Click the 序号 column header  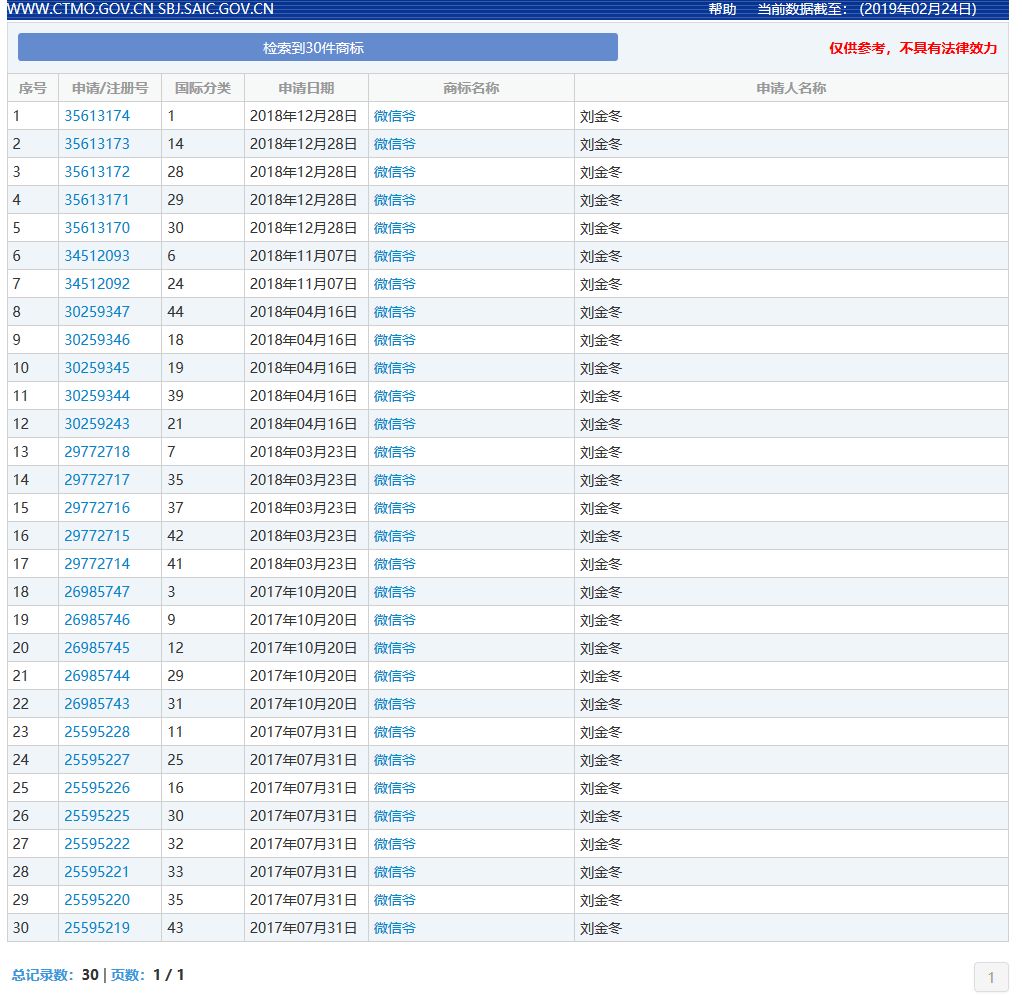pyautogui.click(x=33, y=88)
